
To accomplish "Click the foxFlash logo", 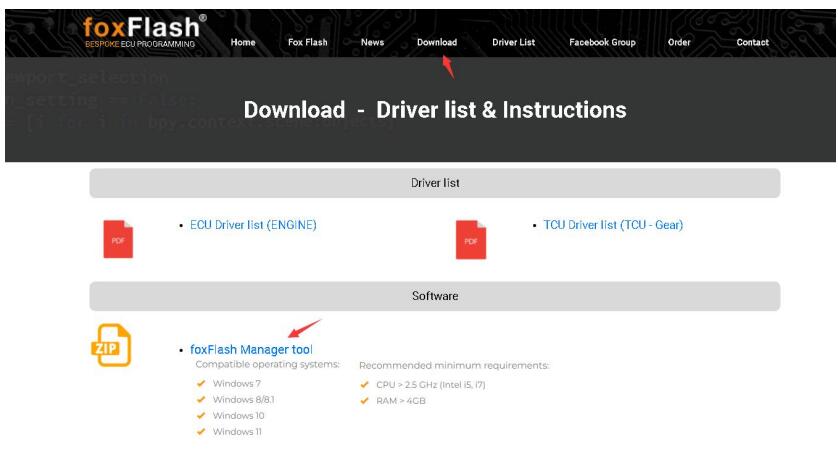I will click(144, 32).
